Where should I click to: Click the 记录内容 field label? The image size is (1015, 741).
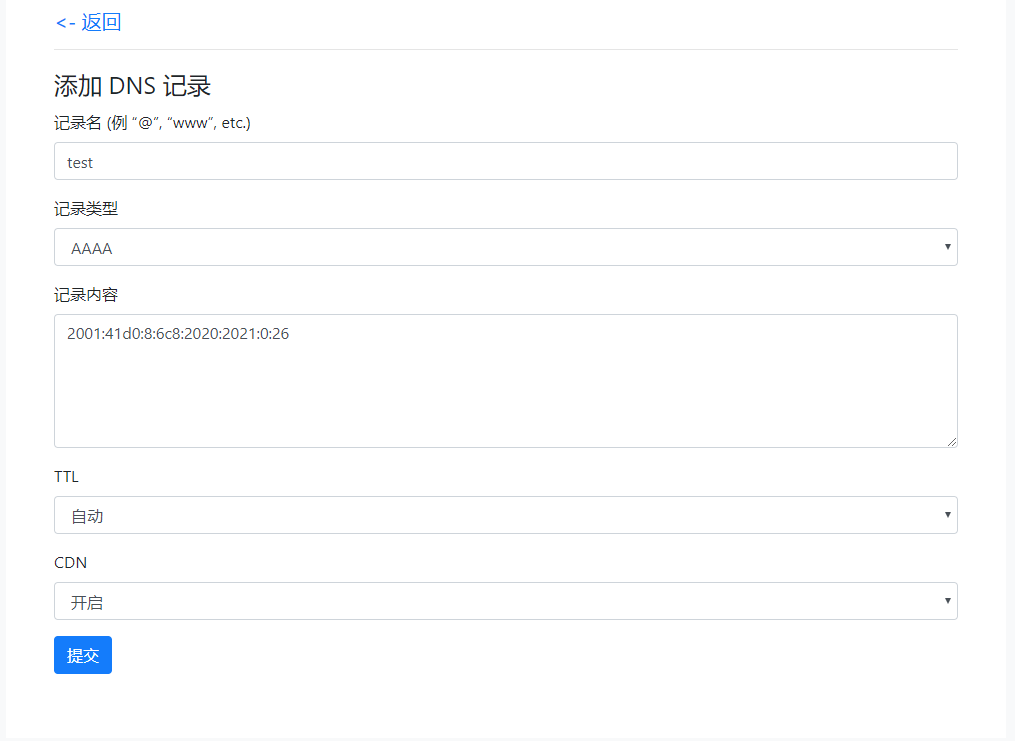coord(86,295)
